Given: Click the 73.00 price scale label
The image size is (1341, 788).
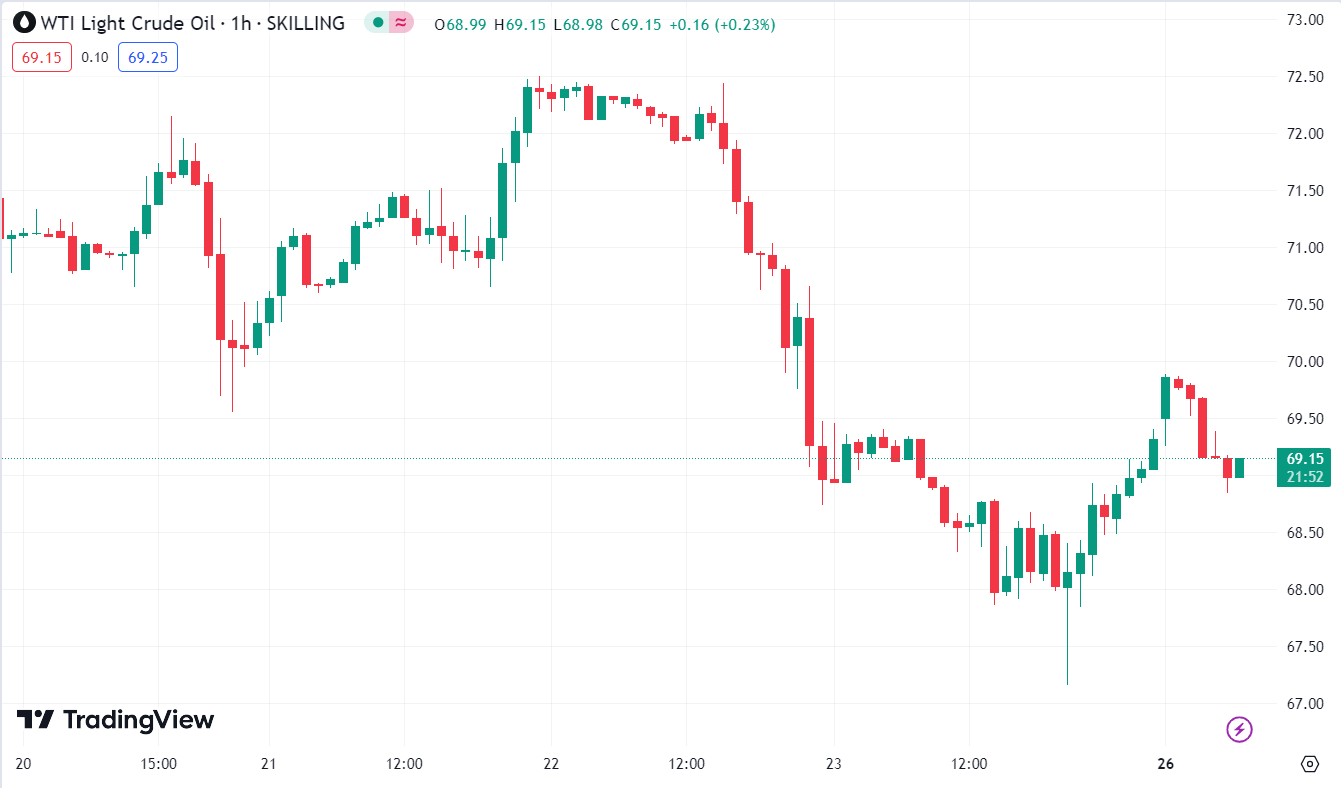Looking at the screenshot, I should [1306, 19].
